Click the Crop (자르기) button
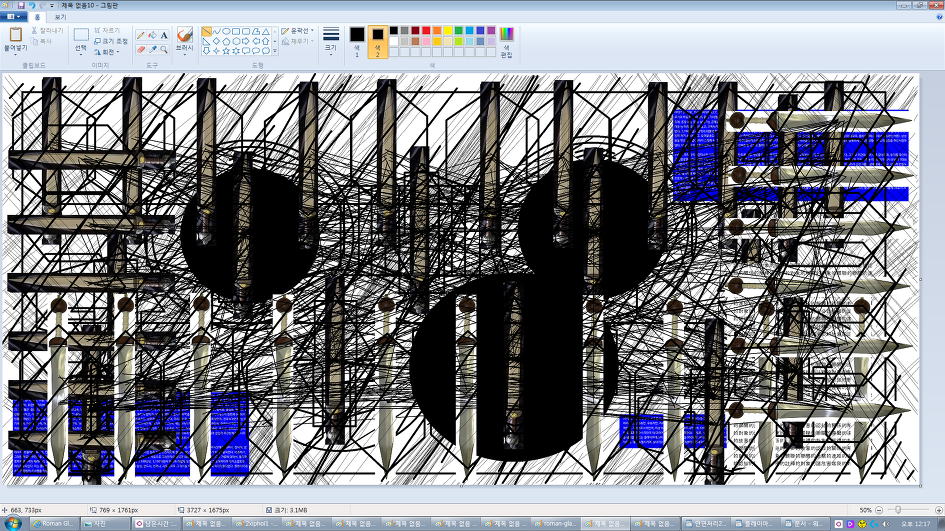The width and height of the screenshot is (945, 531). coord(107,30)
